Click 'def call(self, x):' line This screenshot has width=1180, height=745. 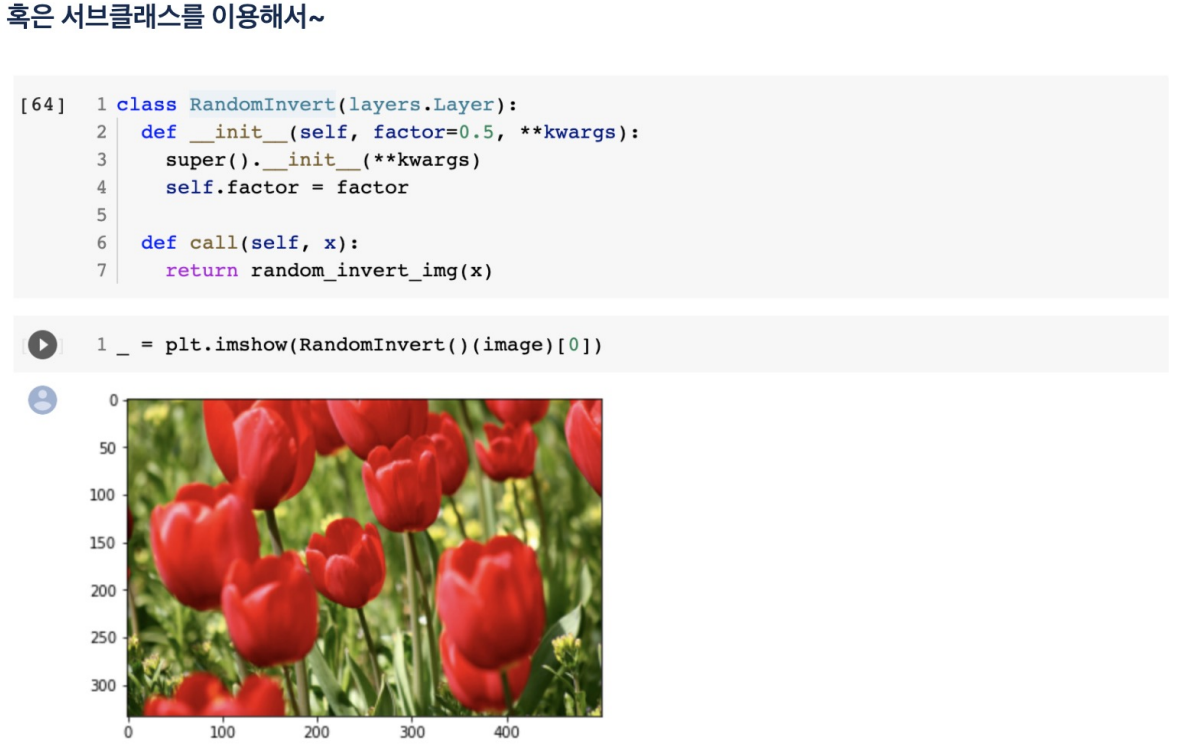[x=250, y=242]
